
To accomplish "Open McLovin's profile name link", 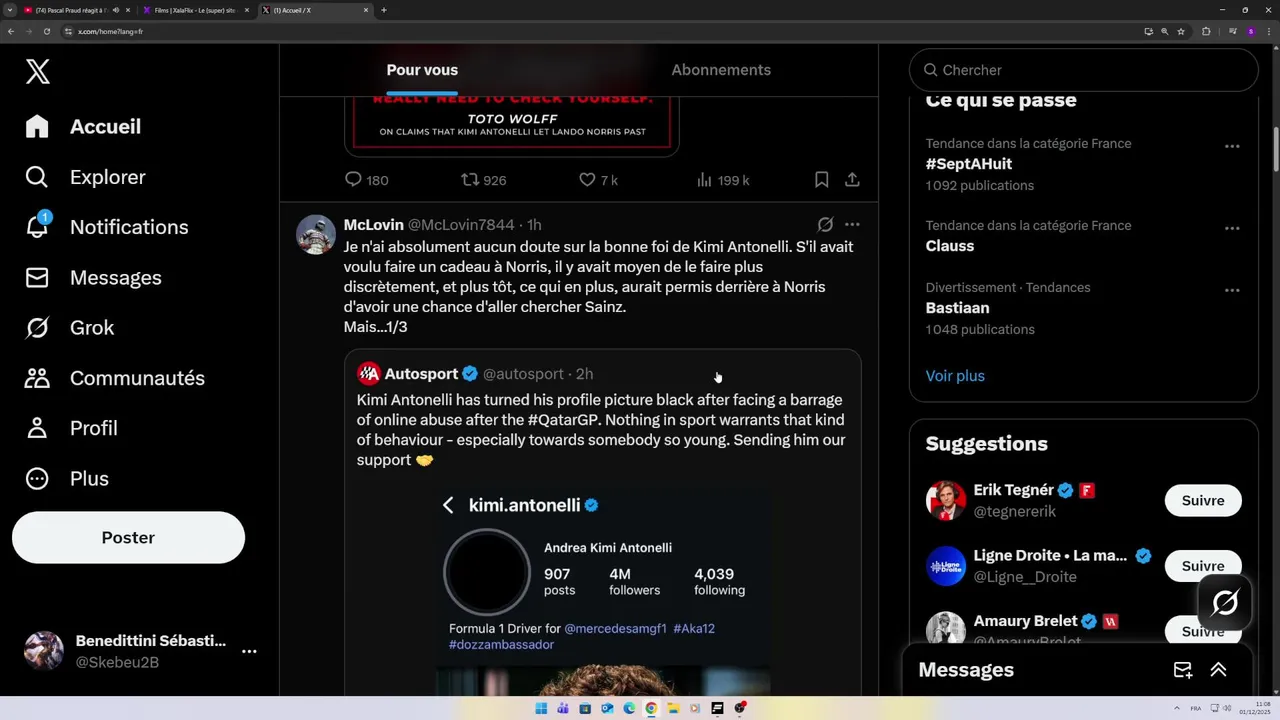I will click(x=373, y=225).
